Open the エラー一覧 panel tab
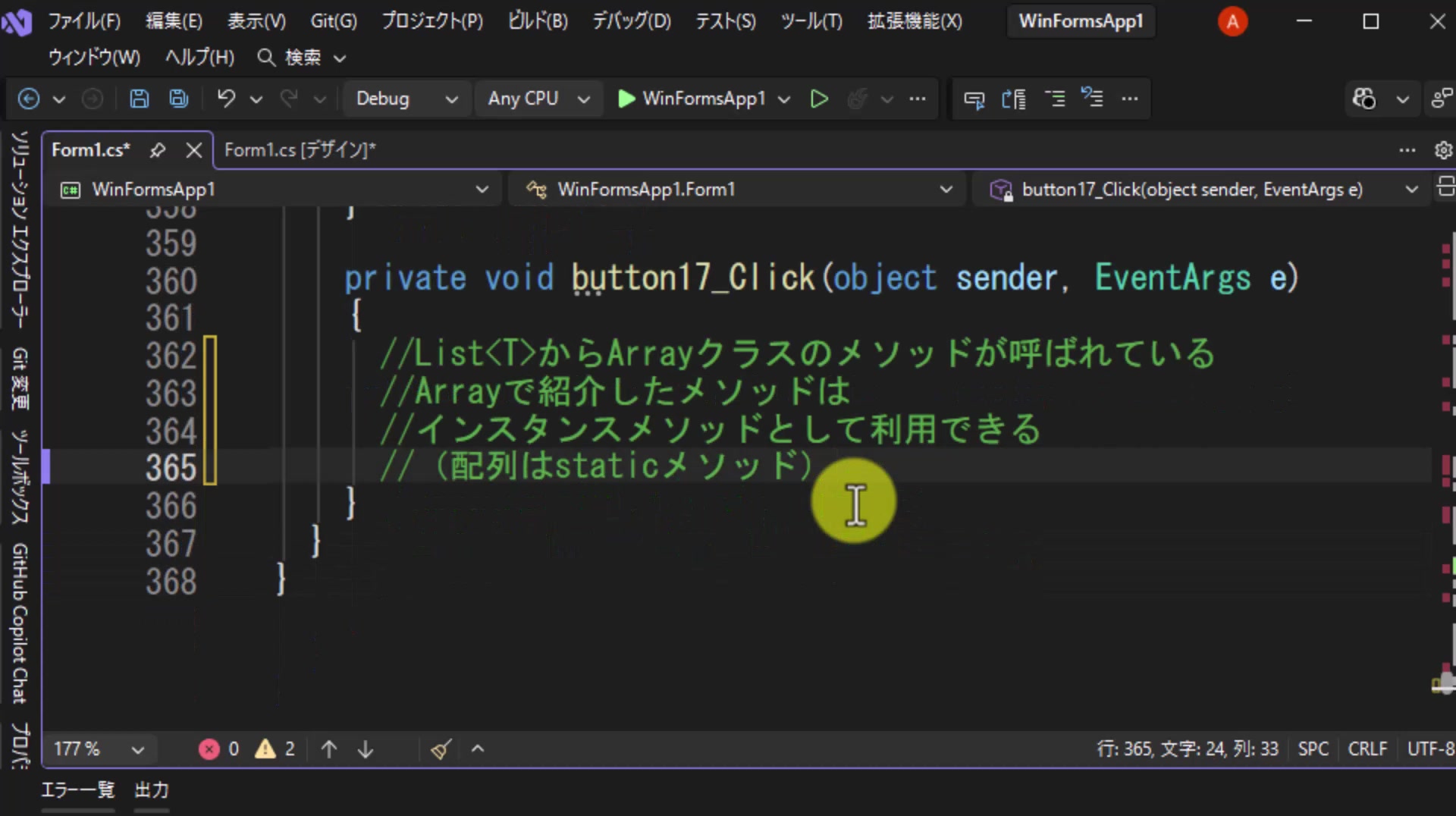Screen dimensions: 1456x816 [77, 790]
